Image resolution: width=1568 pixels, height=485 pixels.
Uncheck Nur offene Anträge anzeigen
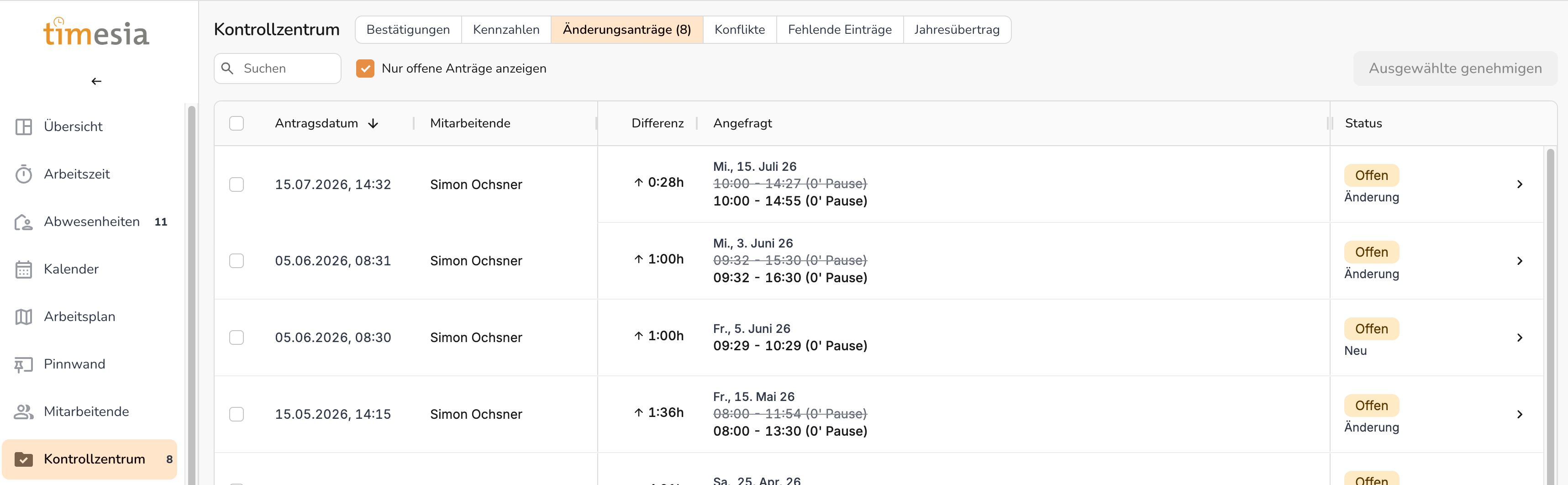[365, 68]
